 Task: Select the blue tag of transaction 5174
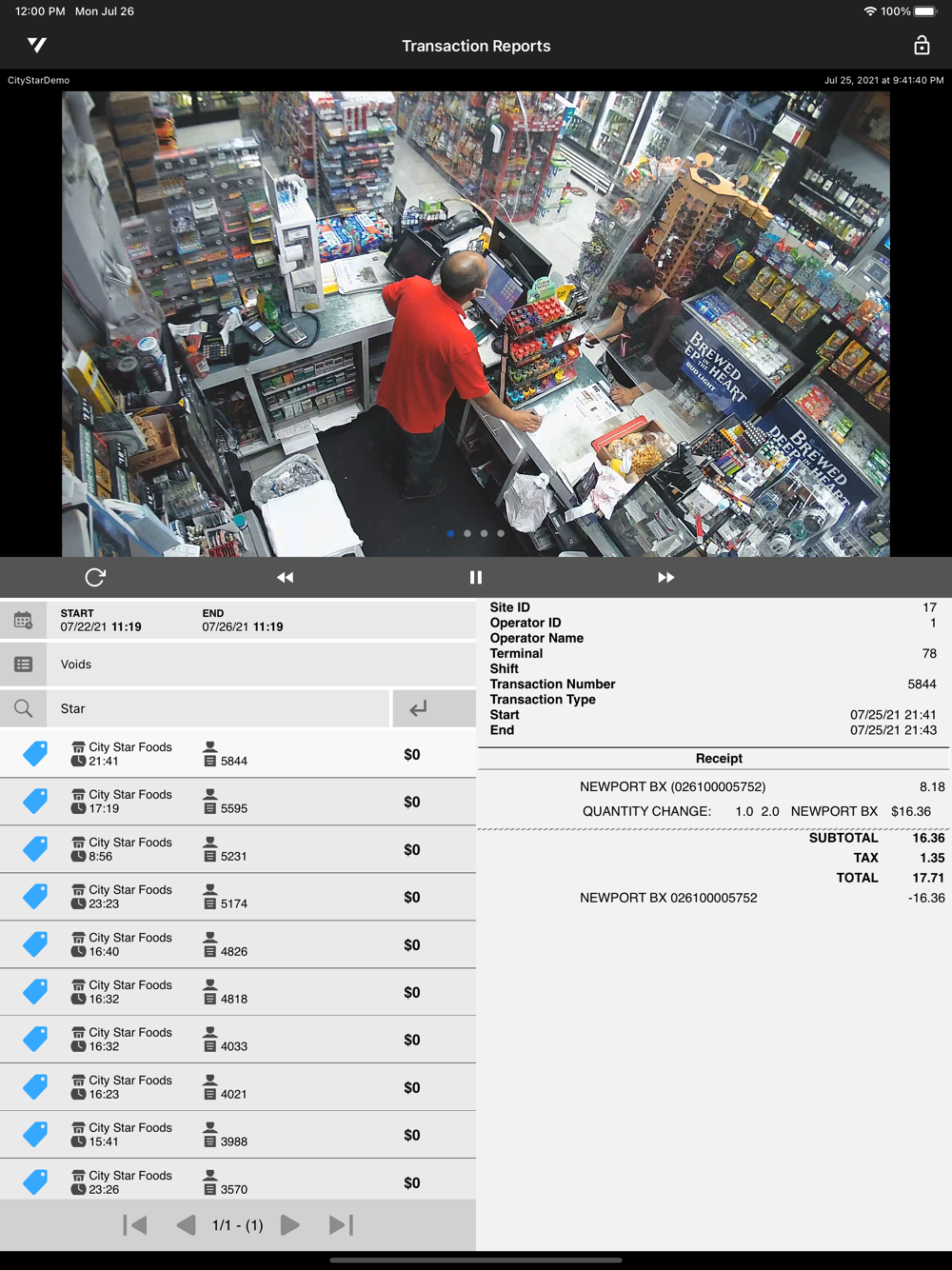[x=35, y=897]
